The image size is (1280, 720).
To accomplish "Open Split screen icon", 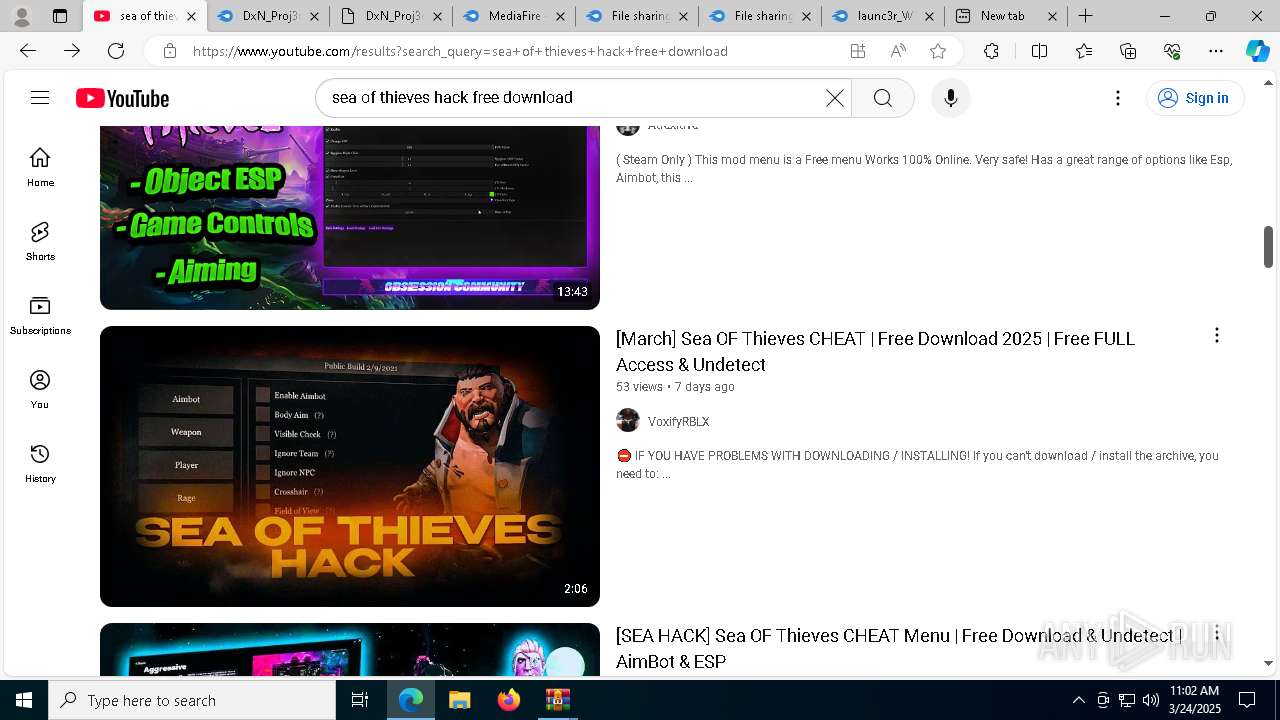I will click(x=1039, y=51).
